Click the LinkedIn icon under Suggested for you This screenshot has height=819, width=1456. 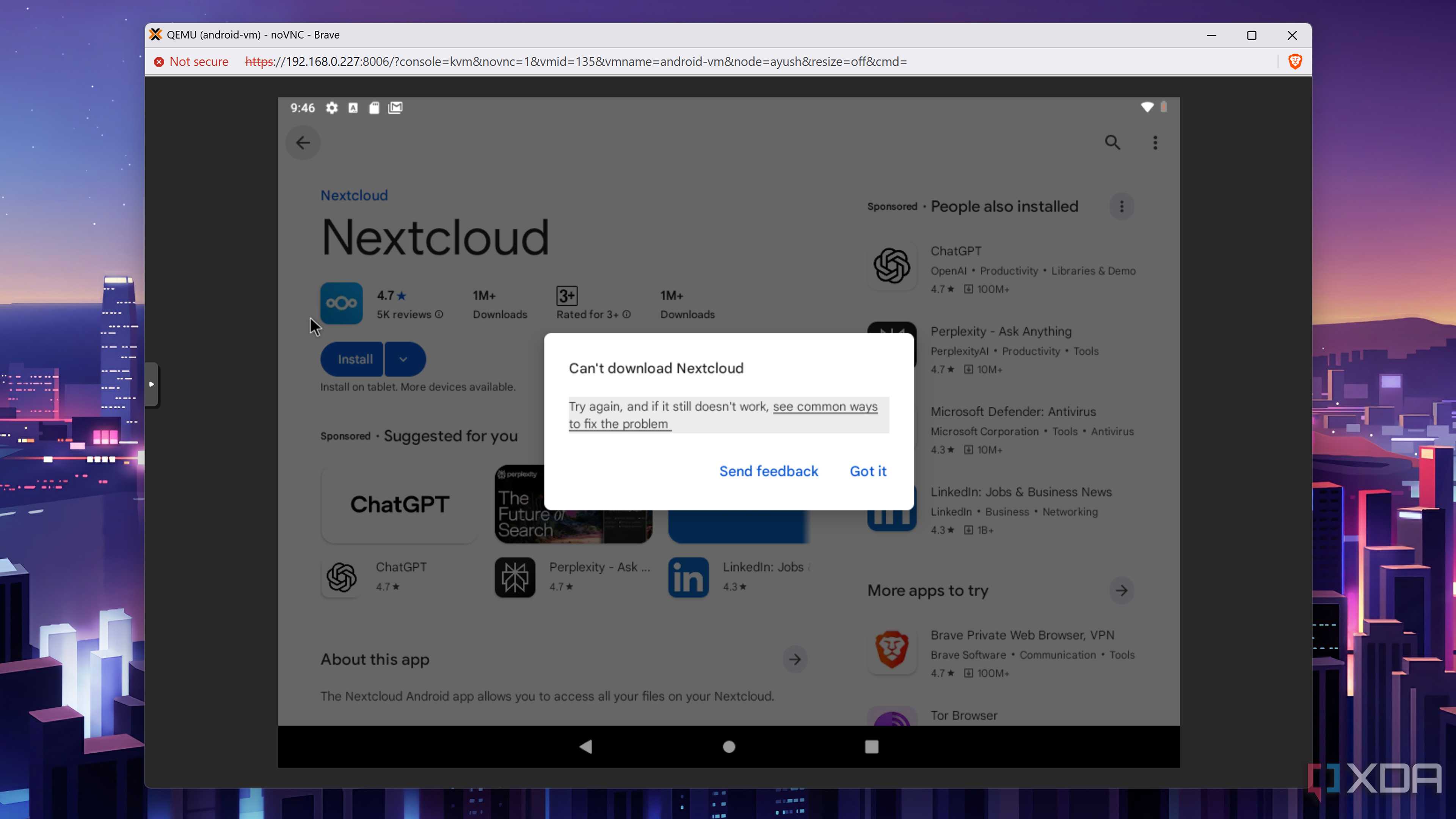(689, 577)
